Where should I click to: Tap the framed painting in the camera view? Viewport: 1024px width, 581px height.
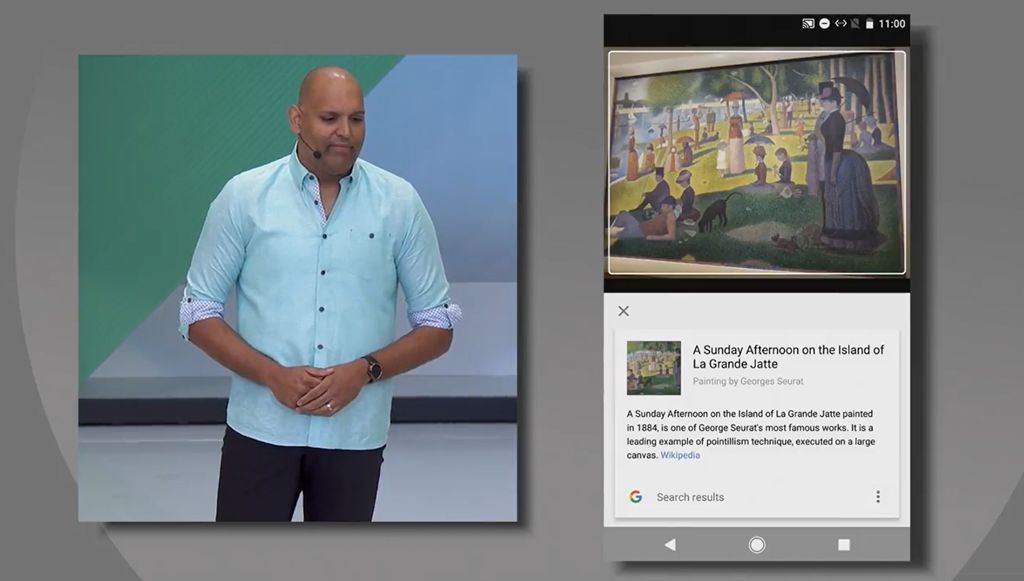click(757, 163)
